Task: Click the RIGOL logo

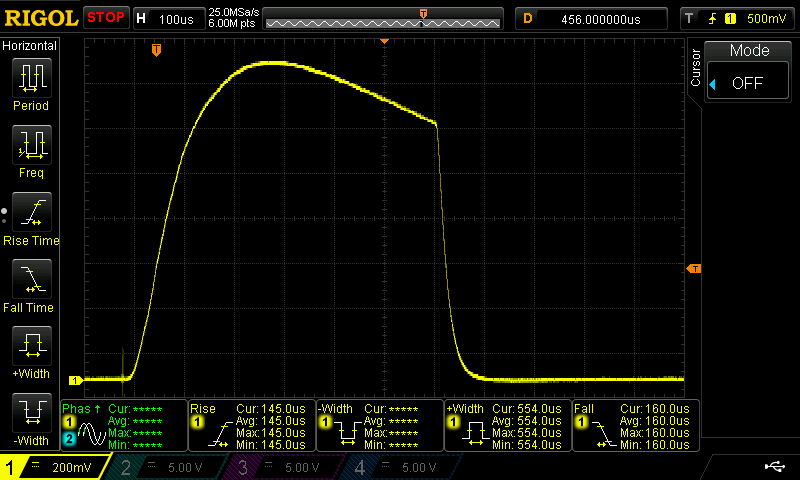Action: [x=40, y=18]
